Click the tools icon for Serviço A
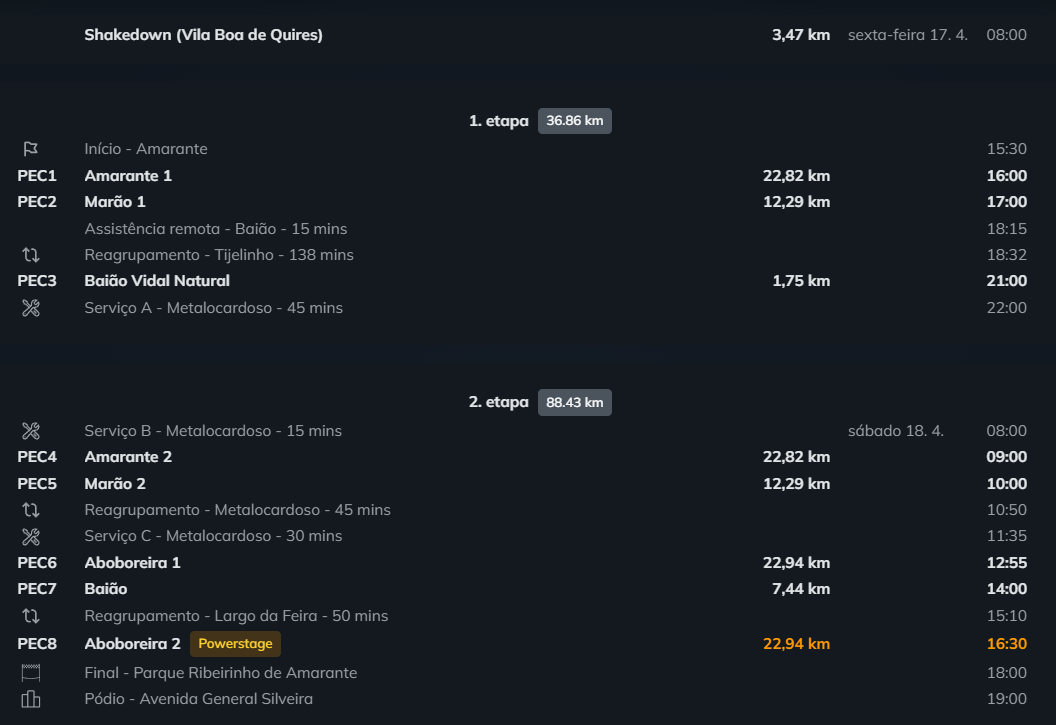This screenshot has height=725, width=1056. (30, 308)
